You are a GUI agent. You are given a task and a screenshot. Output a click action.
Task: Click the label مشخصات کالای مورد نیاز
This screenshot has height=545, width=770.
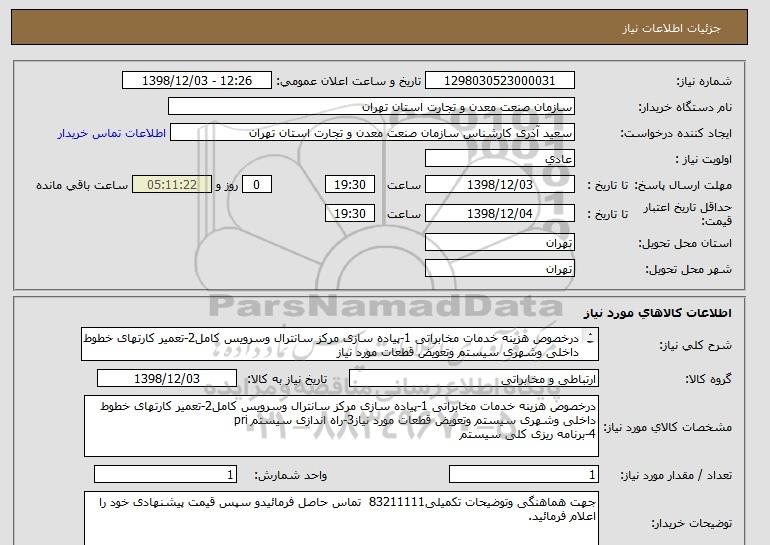(667, 427)
